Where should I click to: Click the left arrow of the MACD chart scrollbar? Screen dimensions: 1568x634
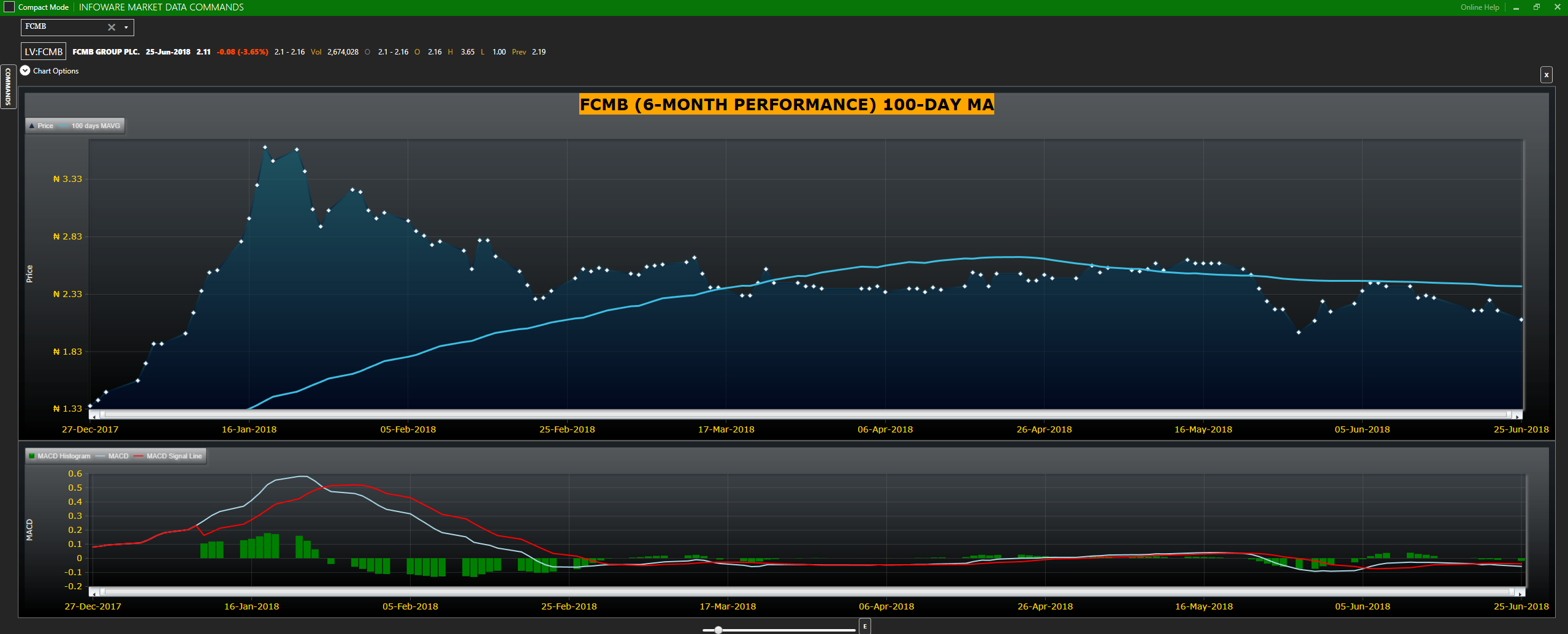[94, 592]
